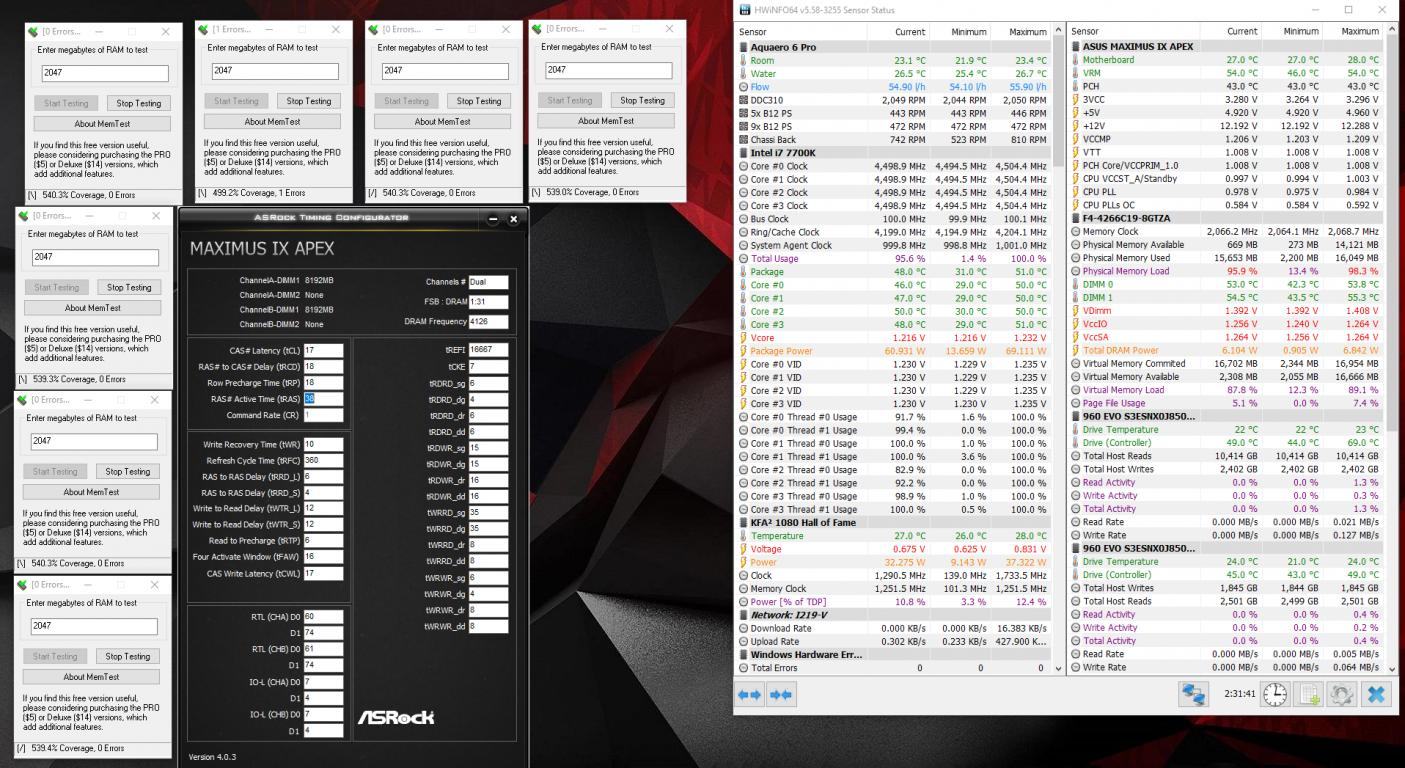Image resolution: width=1405 pixels, height=768 pixels.
Task: Select the Windows Hardware Err... group
Action: [894, 654]
